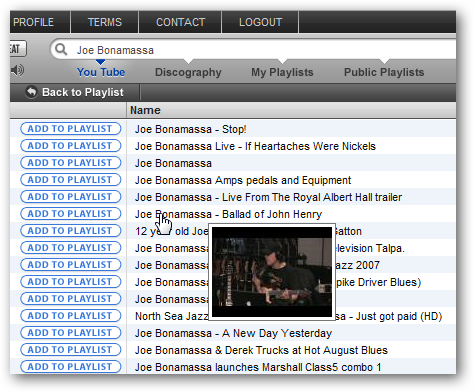
Task: Open the TERMS page
Action: [105, 22]
